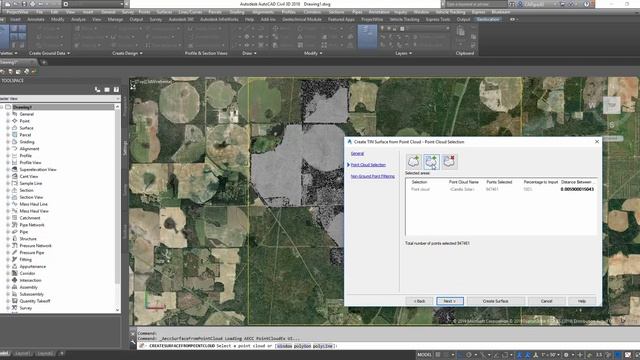Screen dimensions: 640x360
Task: Open the Master View dropdown
Action: coord(60,98)
